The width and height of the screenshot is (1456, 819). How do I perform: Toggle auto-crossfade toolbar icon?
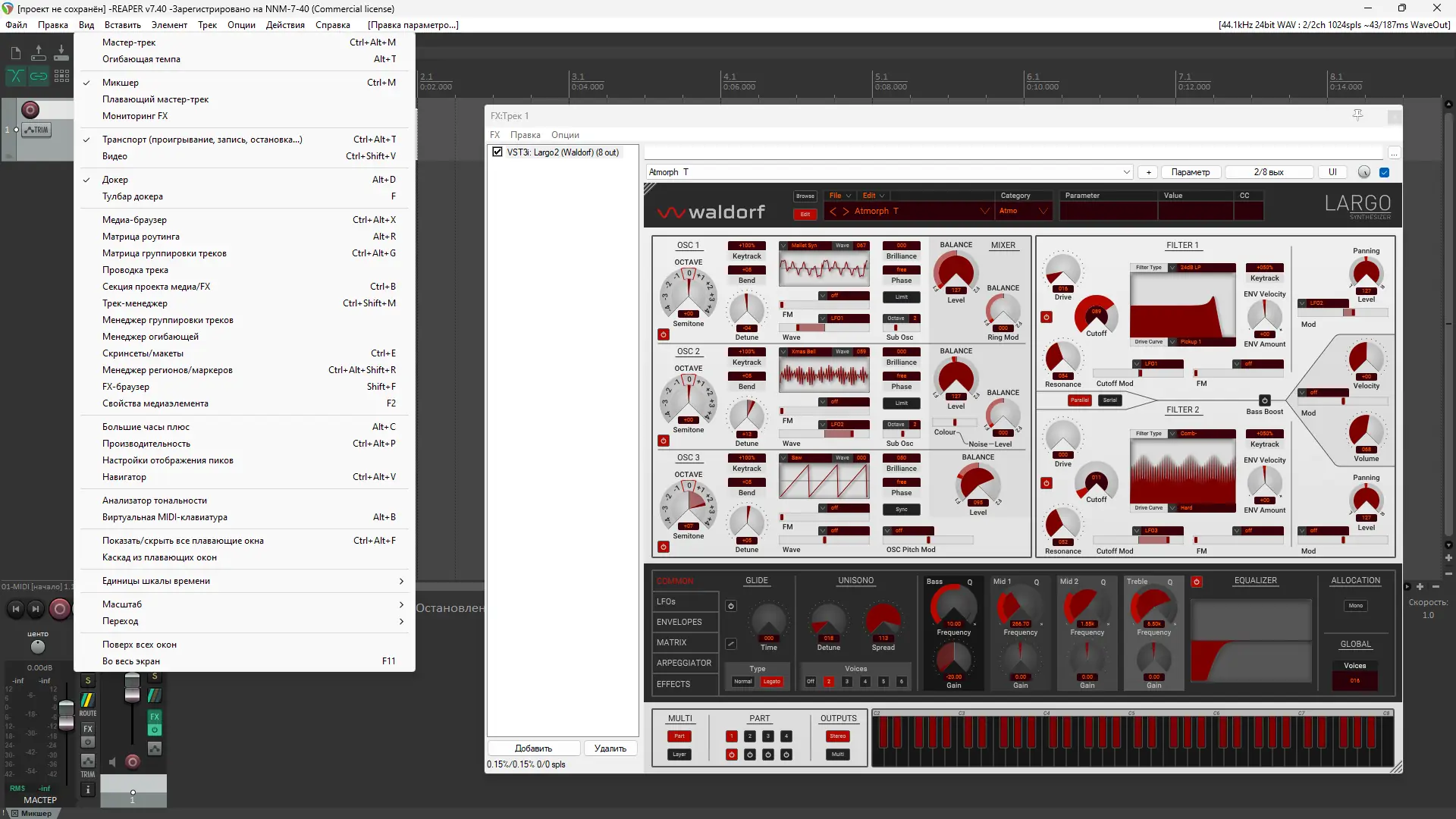[15, 76]
